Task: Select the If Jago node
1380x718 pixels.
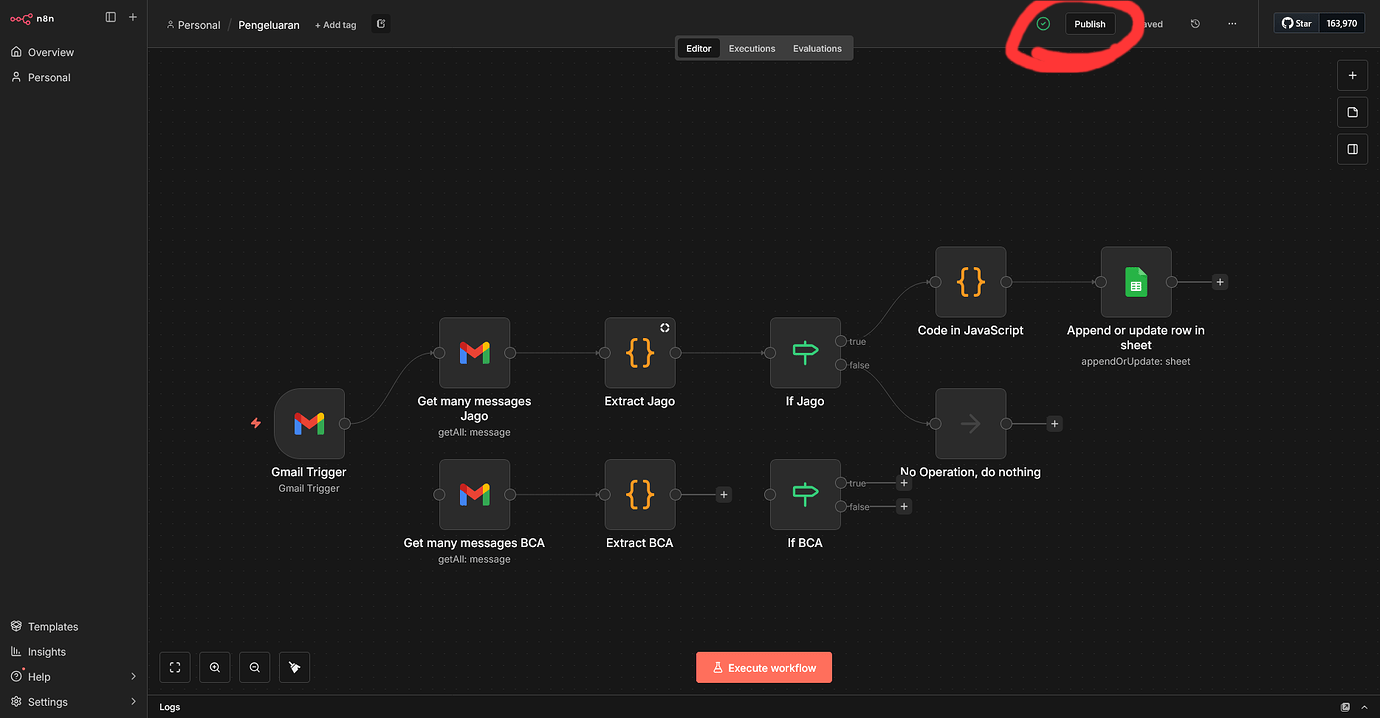Action: (x=805, y=353)
